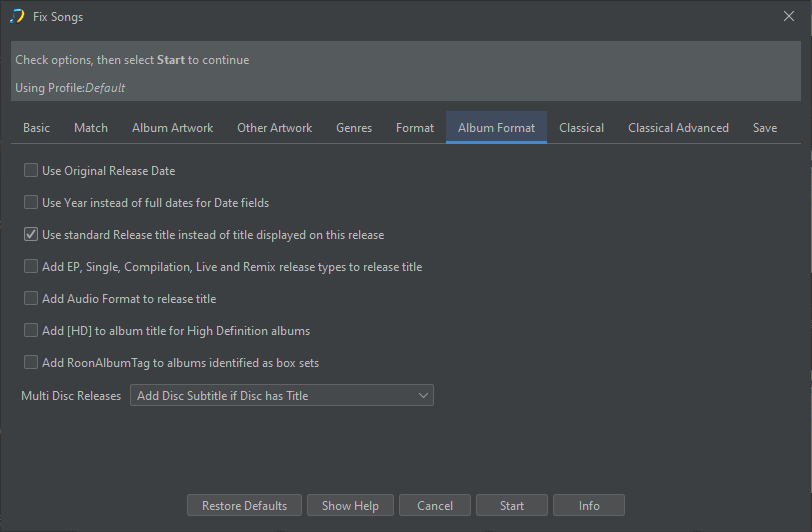The image size is (812, 532).
Task: Toggle Use Year instead of full dates
Action: click(31, 203)
